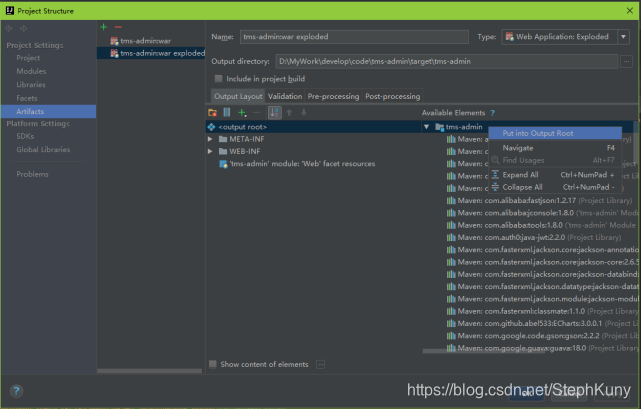Click the Output directory path field
Image resolution: width=641 pixels, height=409 pixels.
(x=447, y=61)
